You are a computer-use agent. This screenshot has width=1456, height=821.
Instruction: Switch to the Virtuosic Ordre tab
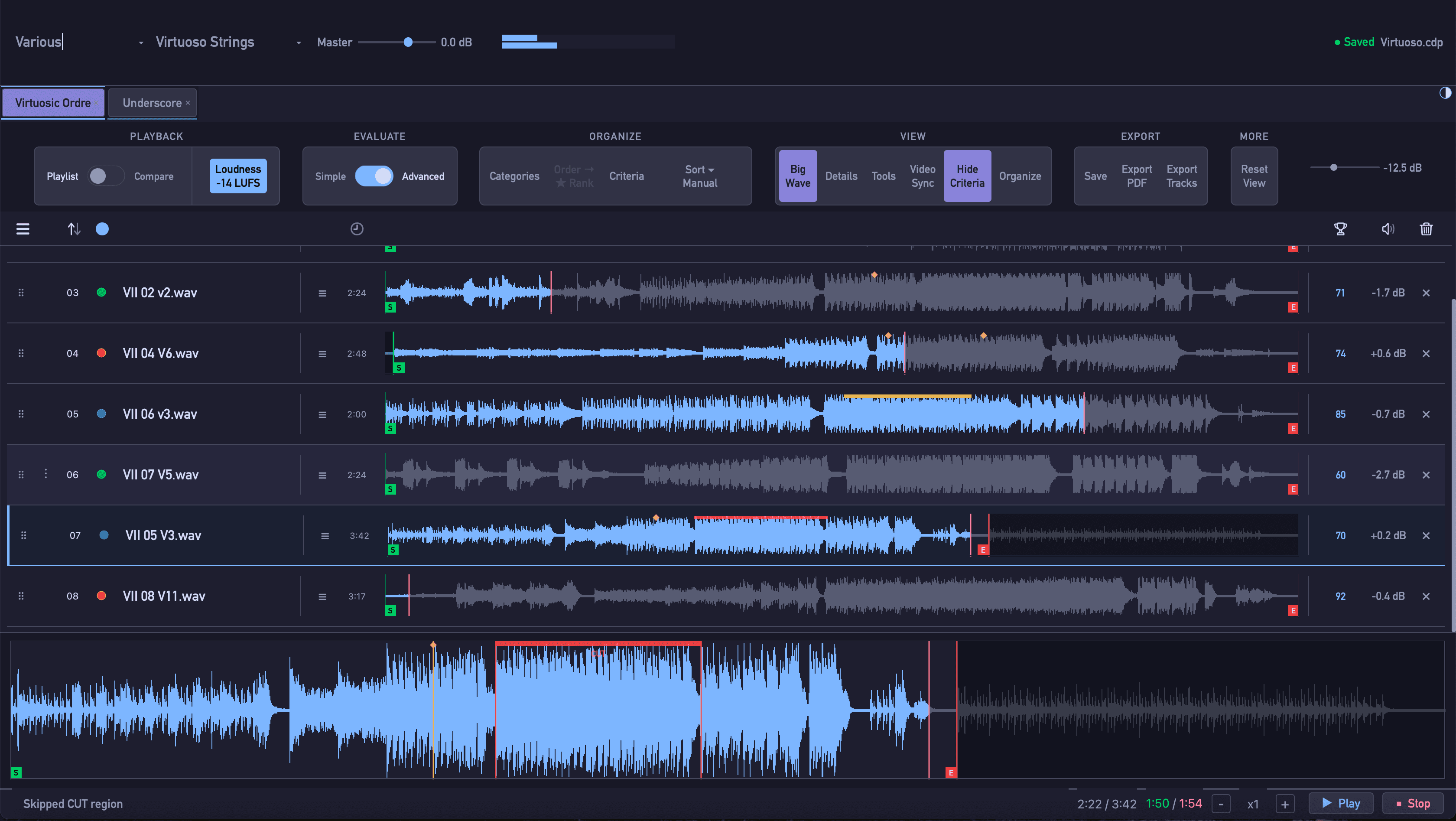(53, 103)
